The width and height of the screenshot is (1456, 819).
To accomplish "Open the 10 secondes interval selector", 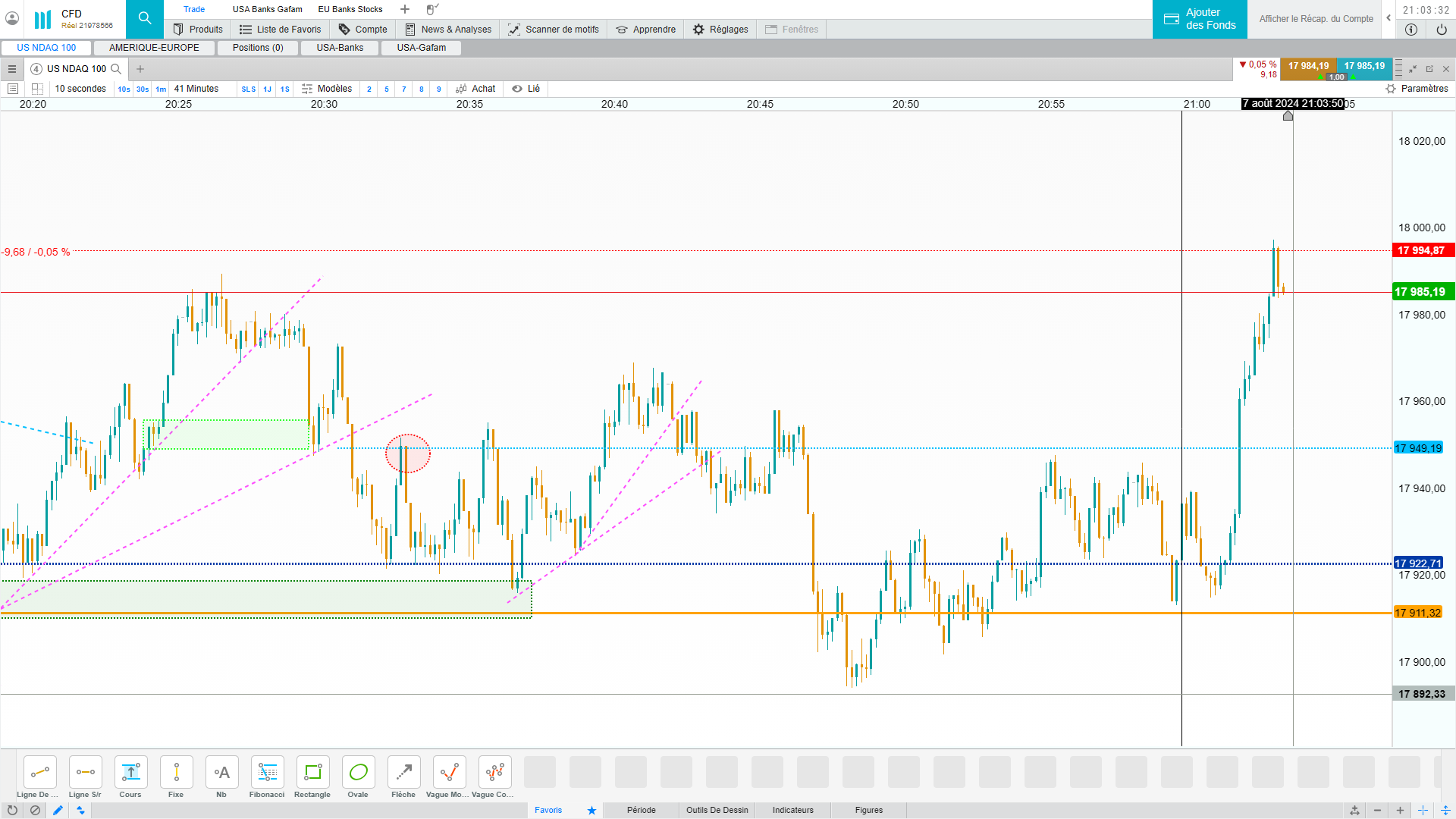I will (80, 89).
